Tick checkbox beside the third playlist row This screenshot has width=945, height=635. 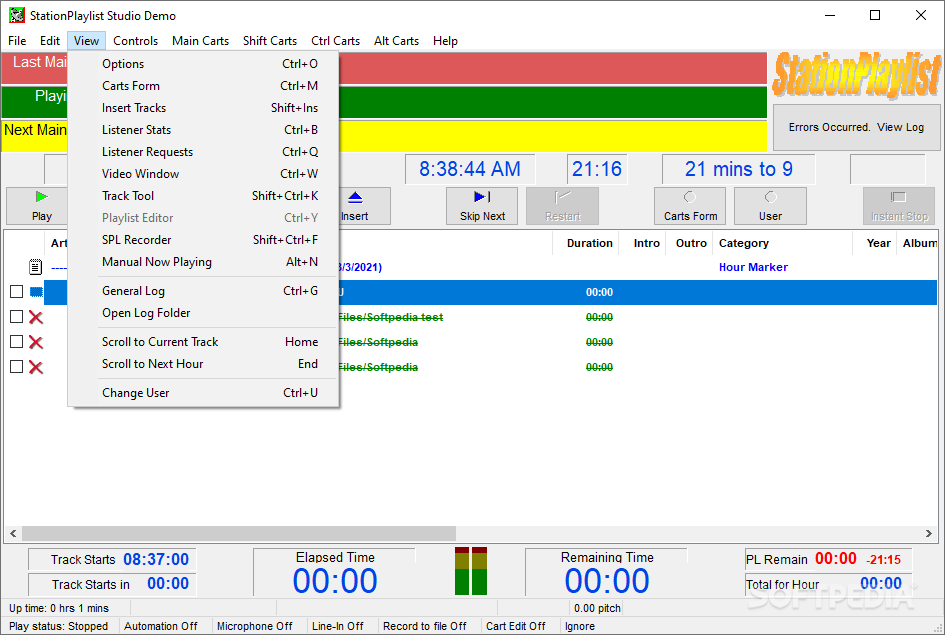pos(17,342)
